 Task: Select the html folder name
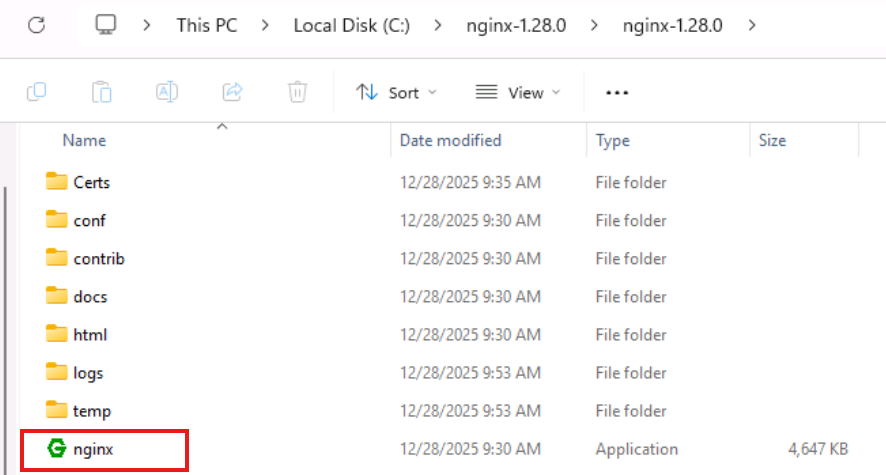pos(90,334)
